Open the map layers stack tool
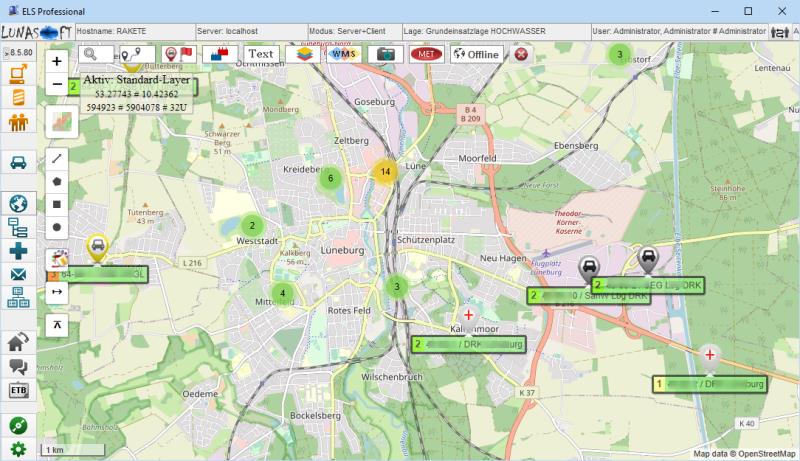 (x=302, y=54)
